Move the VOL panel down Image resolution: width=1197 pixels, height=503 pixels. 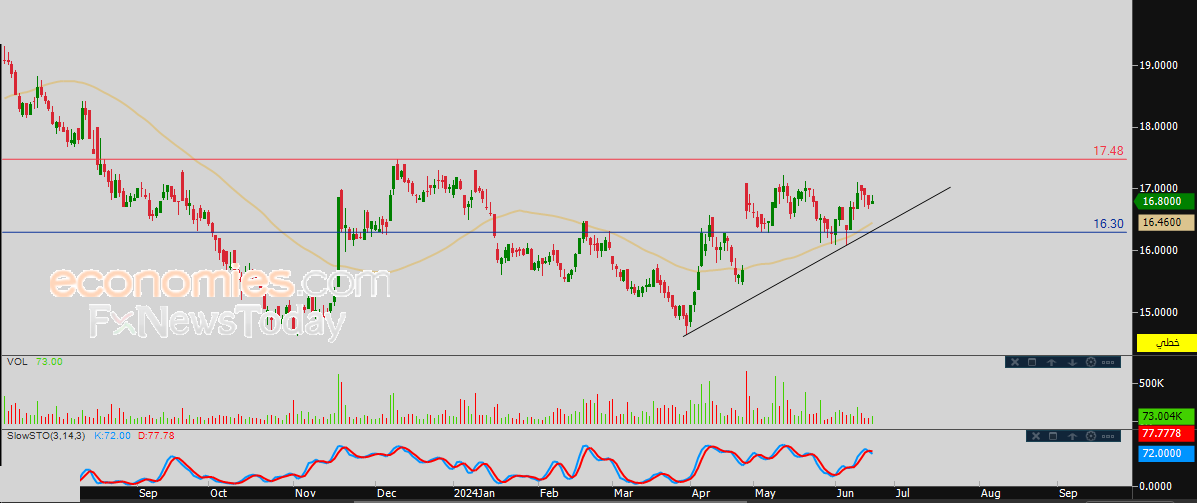(x=1072, y=362)
